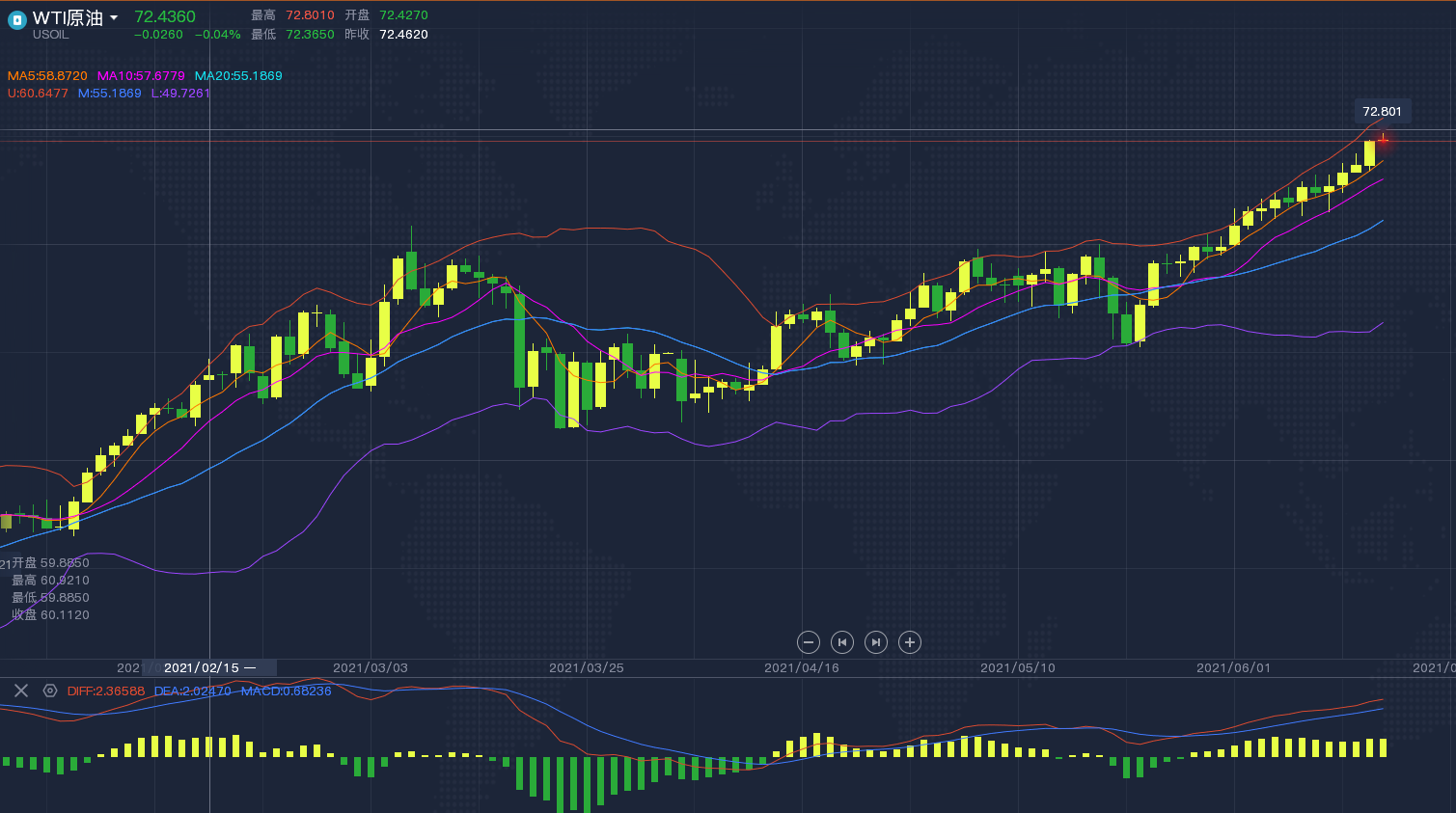
Task: Open MACD indicator settings hexagon icon
Action: tap(50, 691)
